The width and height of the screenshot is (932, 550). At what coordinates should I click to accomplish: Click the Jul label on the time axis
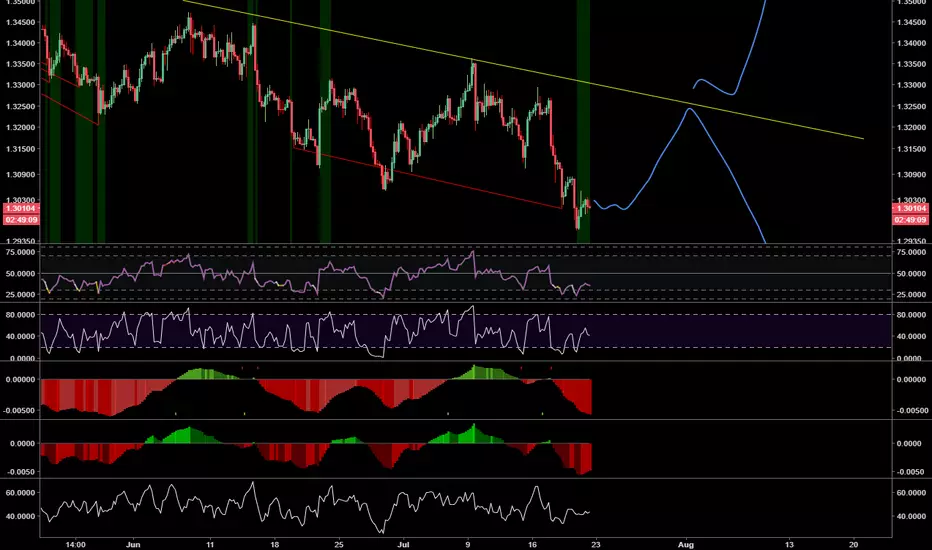404,544
